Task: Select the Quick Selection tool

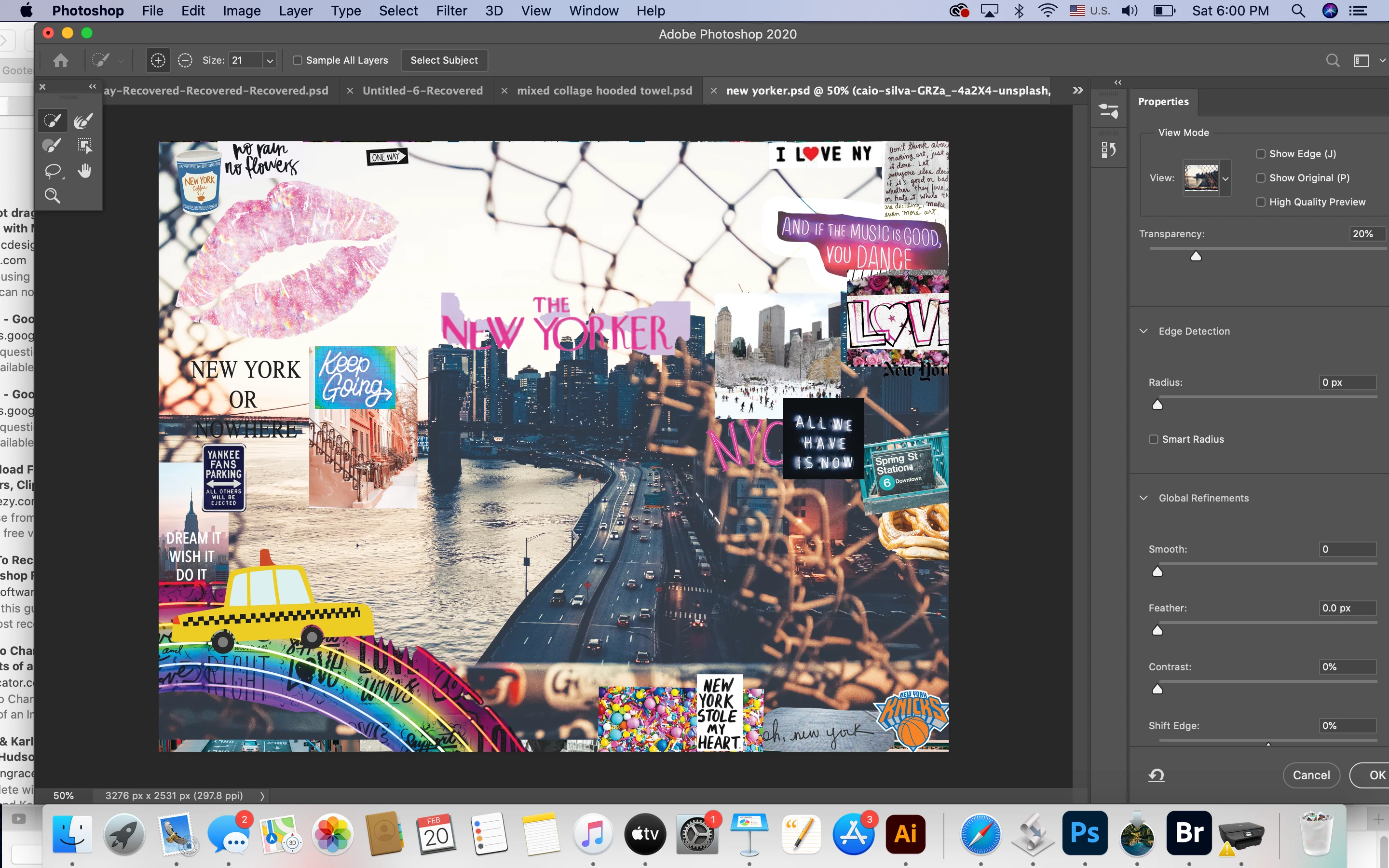Action: click(x=52, y=121)
